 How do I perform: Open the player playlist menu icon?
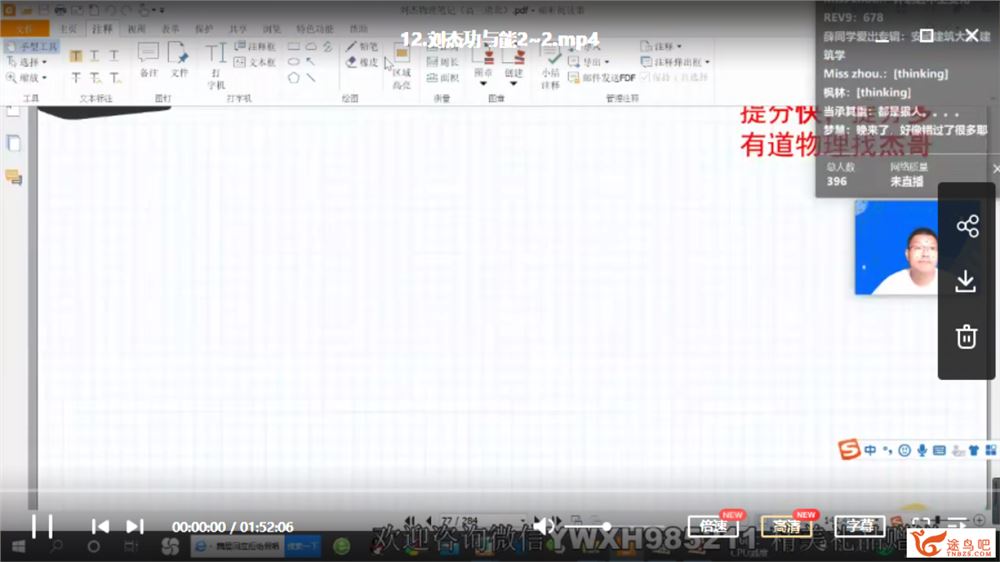point(957,524)
